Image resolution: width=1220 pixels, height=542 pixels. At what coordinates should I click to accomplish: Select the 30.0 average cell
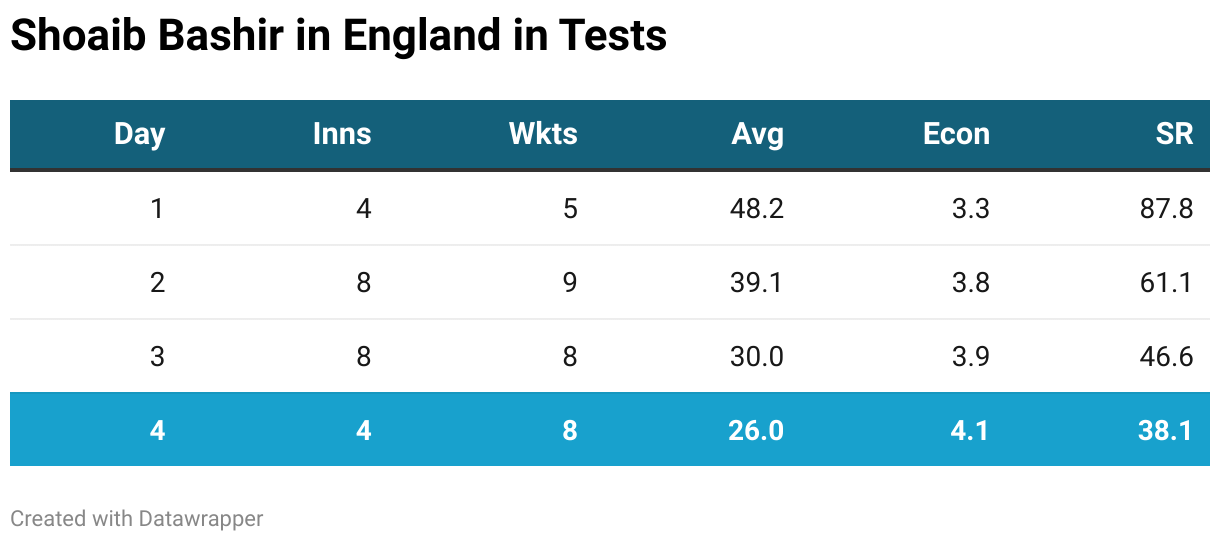[757, 357]
